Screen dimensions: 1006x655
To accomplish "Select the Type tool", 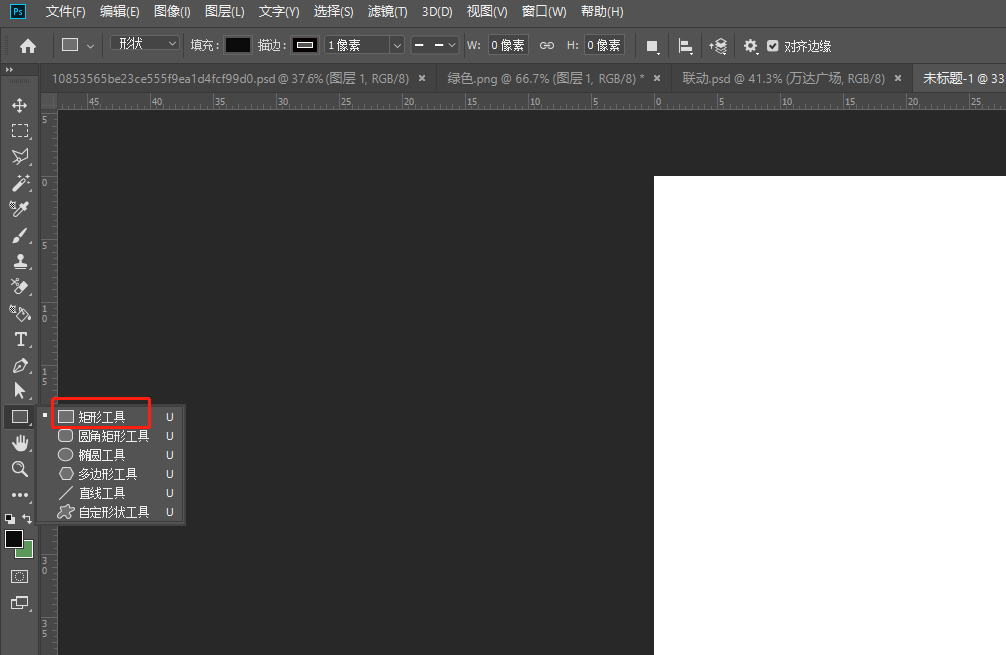I will (20, 339).
